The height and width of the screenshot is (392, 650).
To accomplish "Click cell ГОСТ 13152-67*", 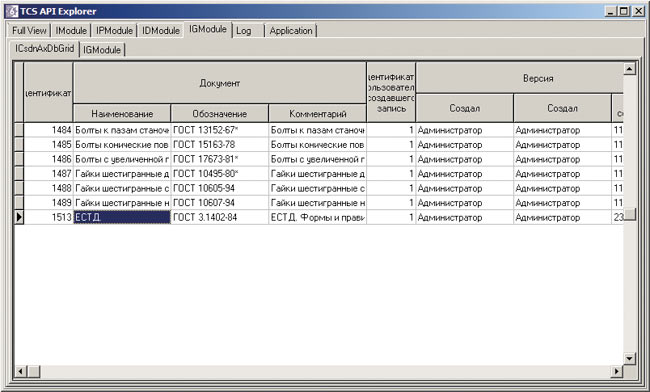I will pos(220,130).
